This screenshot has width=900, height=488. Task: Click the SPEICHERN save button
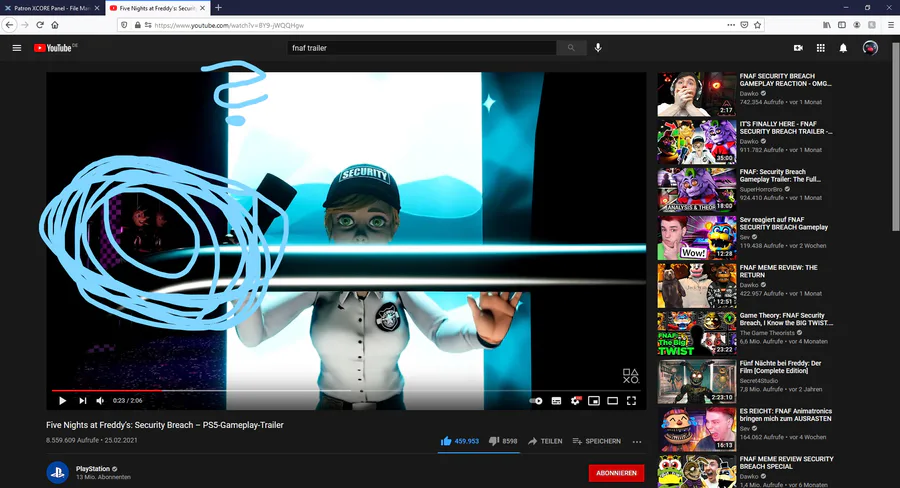(596, 441)
